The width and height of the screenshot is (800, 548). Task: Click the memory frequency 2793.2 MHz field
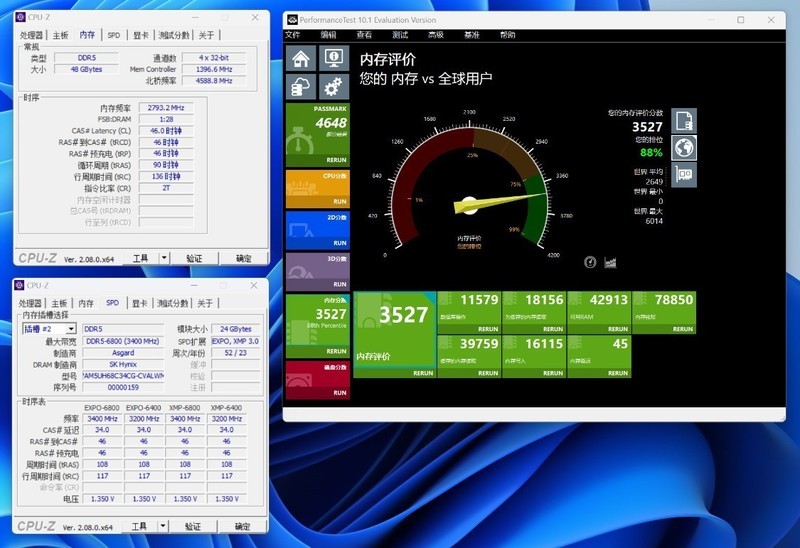[x=166, y=108]
